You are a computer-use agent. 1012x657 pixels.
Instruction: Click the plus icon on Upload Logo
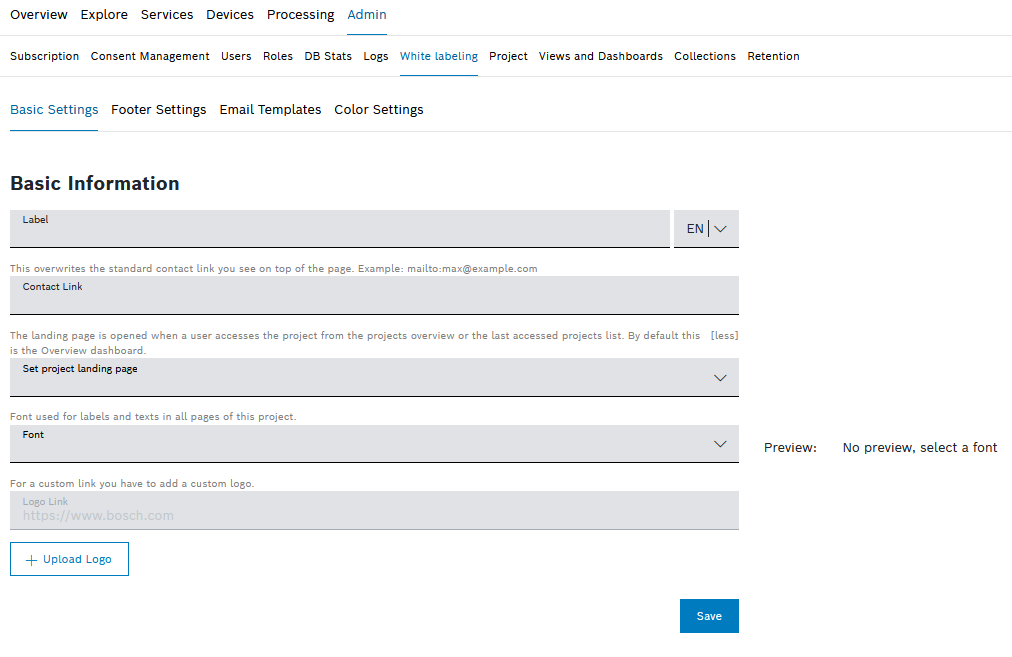[31, 560]
